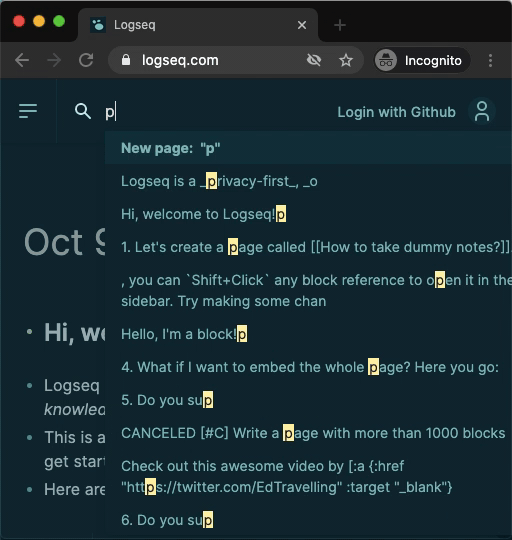
Task: Open Chrome's three-dot menu
Action: tap(490, 61)
